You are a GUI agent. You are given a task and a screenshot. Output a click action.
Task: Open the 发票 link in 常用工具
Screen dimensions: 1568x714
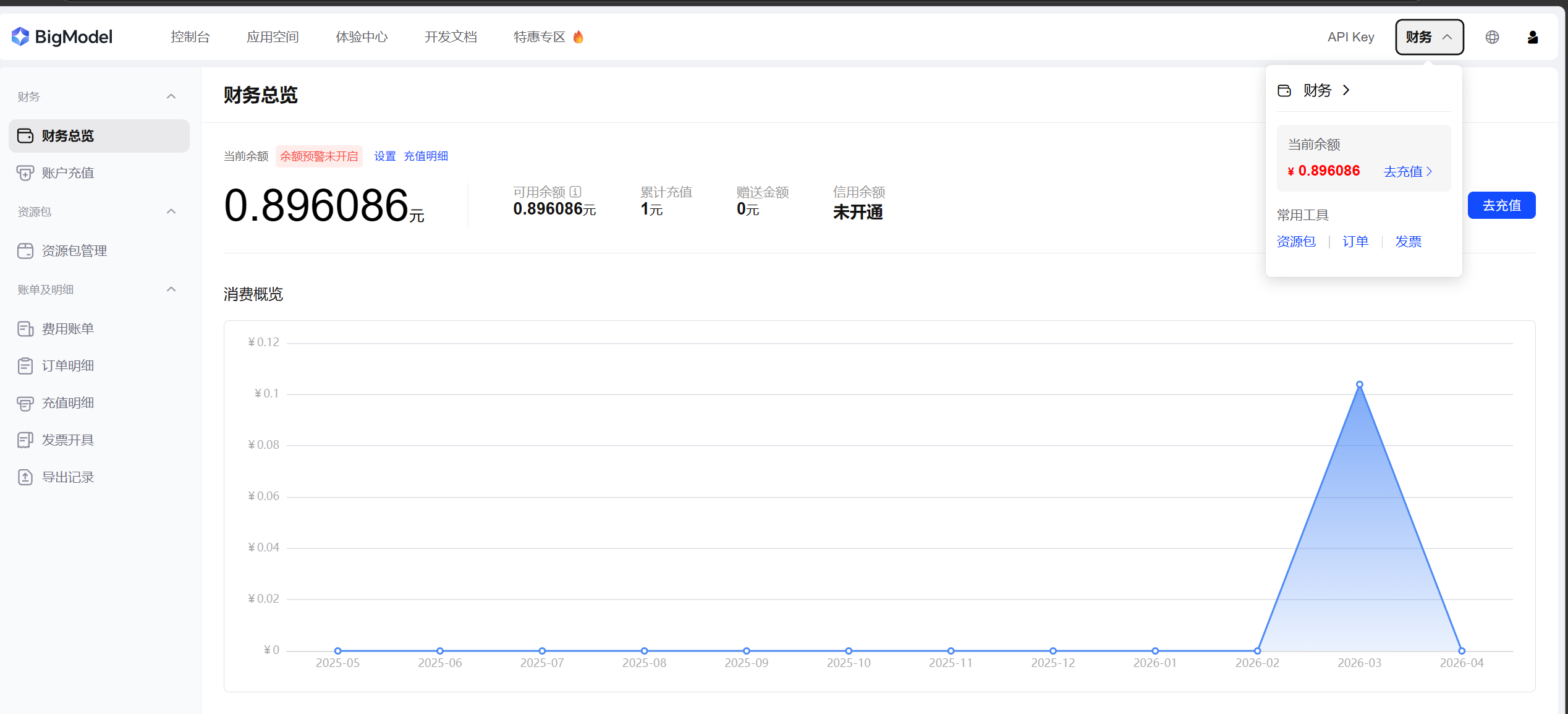coord(1408,242)
